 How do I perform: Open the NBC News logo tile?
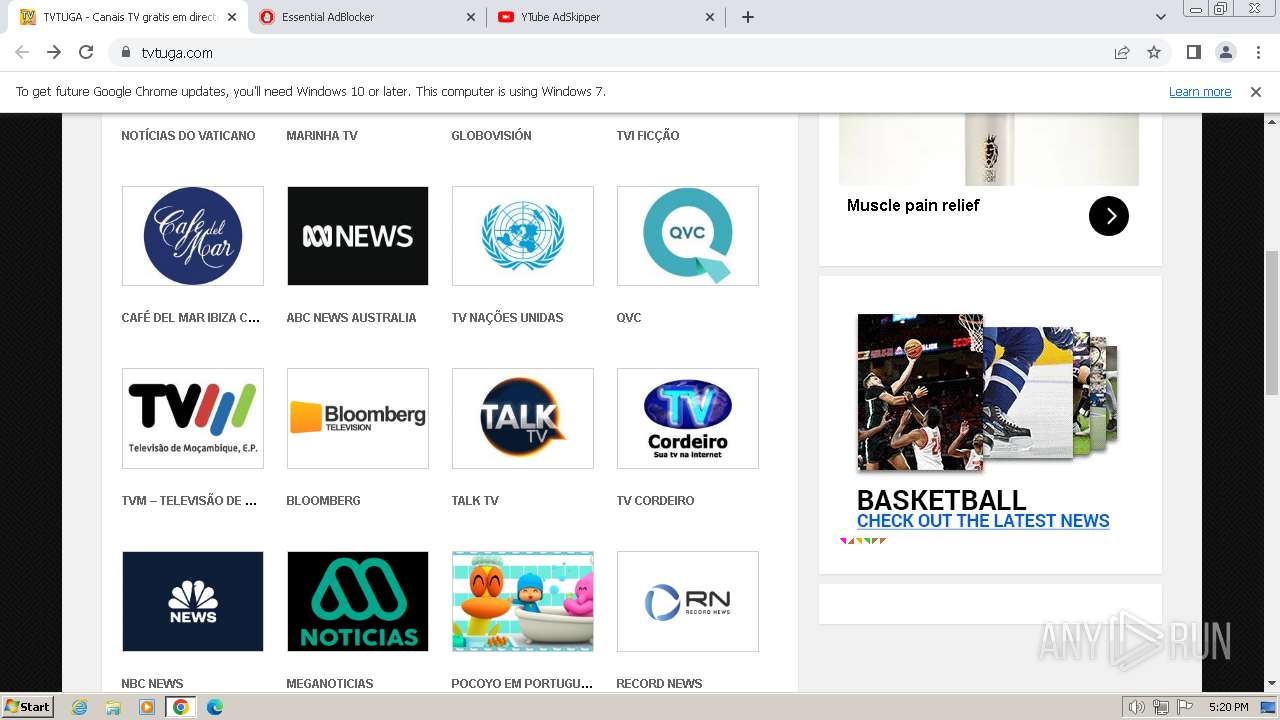pos(193,601)
